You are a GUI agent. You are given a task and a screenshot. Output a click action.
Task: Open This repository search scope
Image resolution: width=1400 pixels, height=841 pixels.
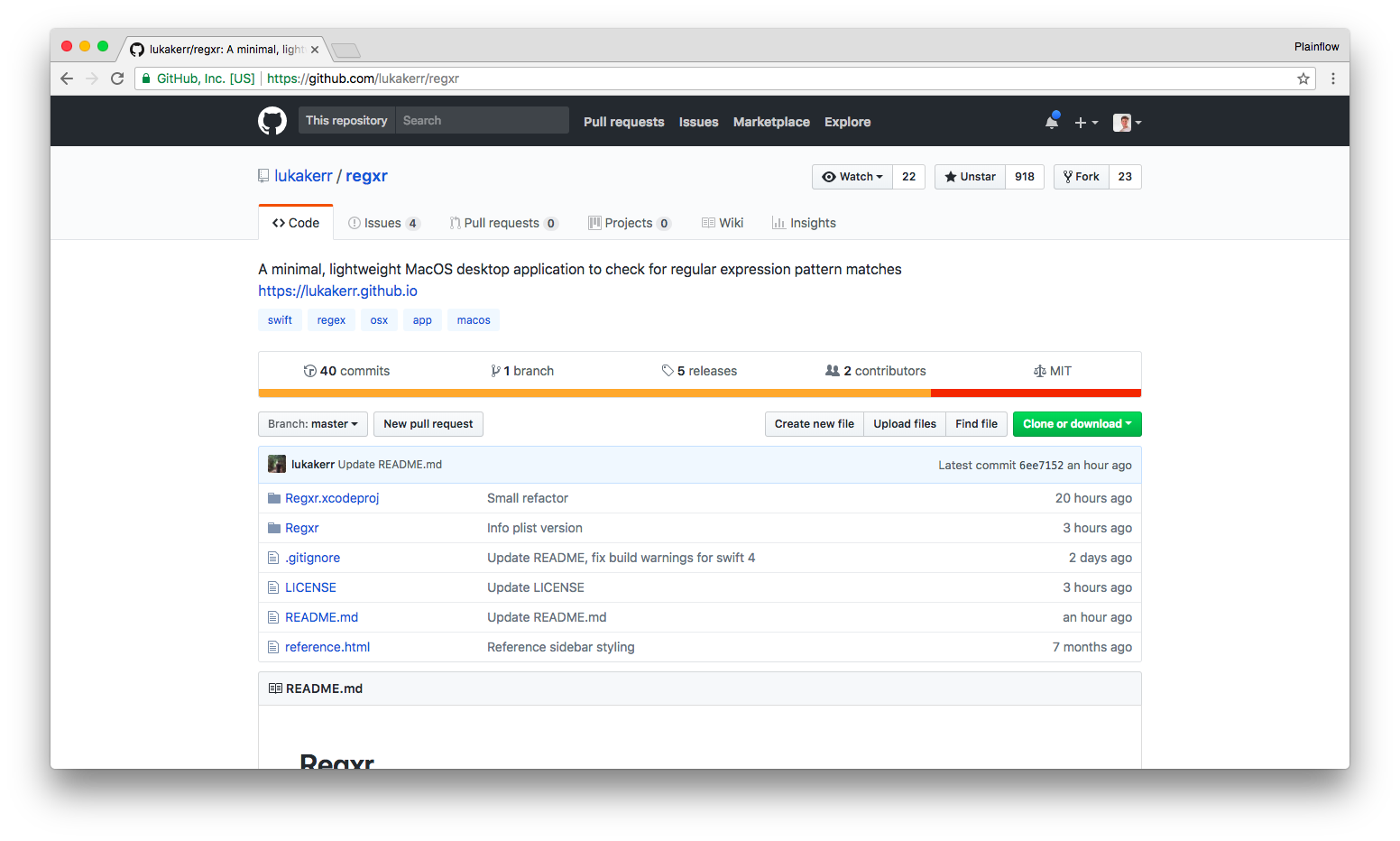(x=346, y=120)
